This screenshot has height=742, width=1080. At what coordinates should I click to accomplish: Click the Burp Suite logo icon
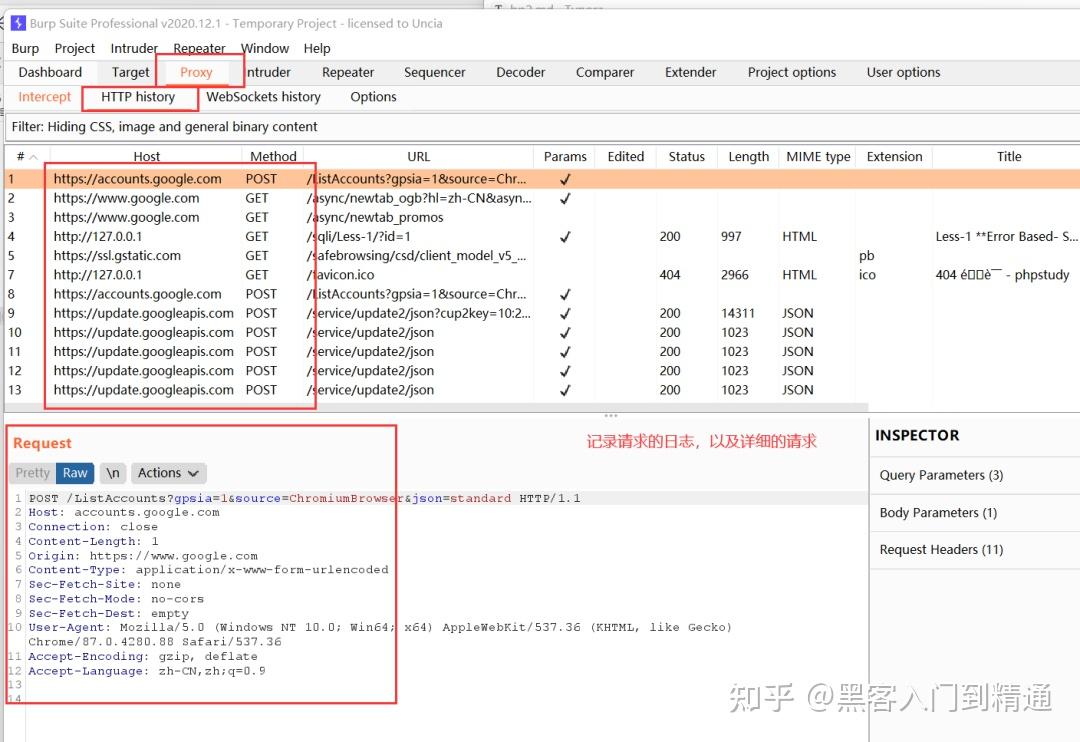[x=18, y=23]
